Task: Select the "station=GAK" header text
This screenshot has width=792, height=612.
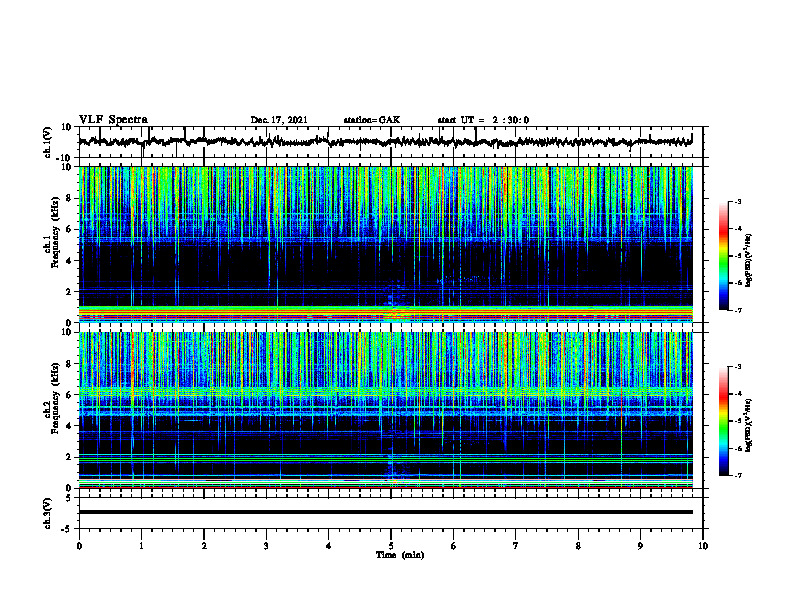Action: coord(372,120)
